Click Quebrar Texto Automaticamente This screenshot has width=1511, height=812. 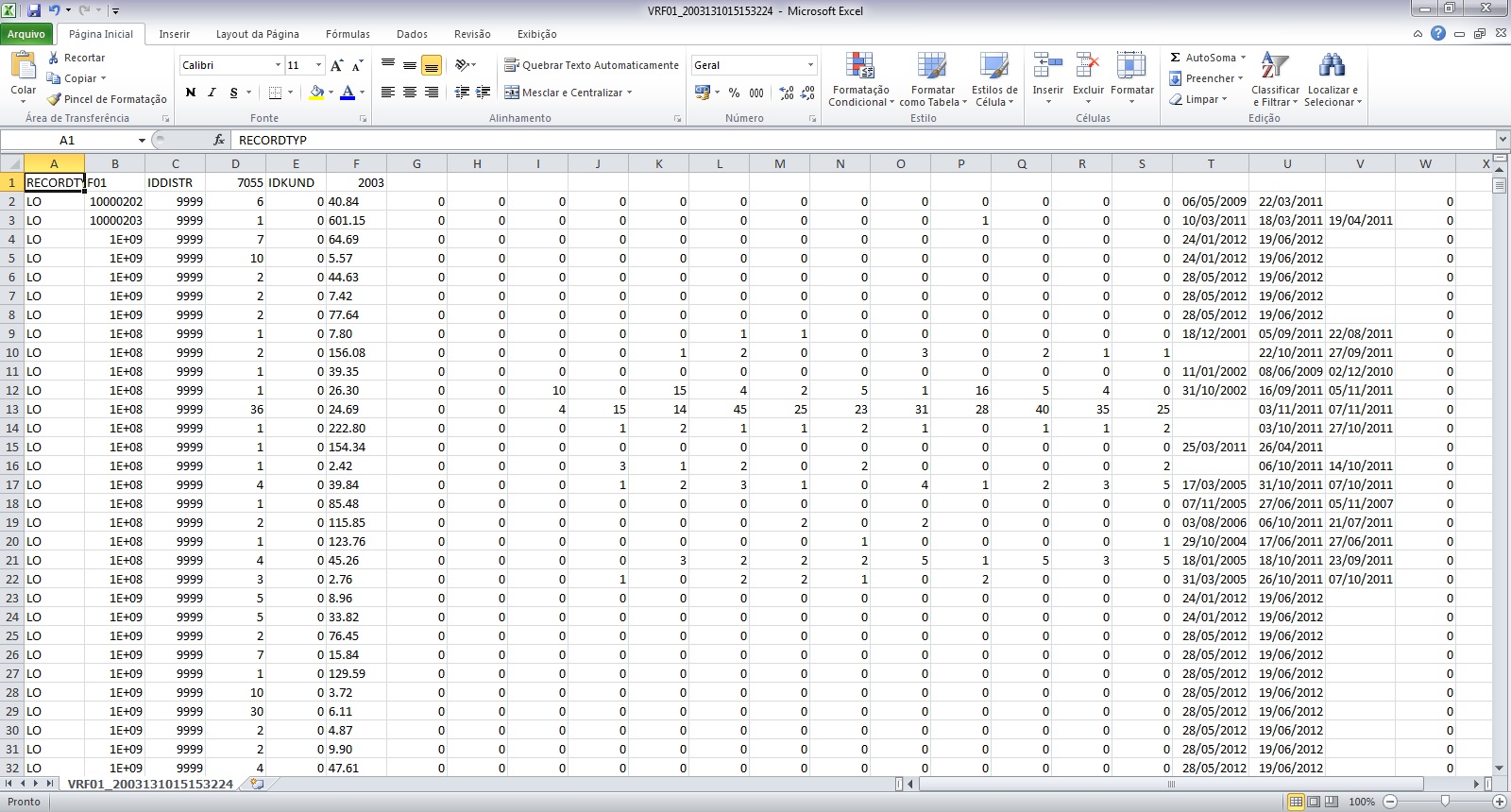tap(591, 65)
